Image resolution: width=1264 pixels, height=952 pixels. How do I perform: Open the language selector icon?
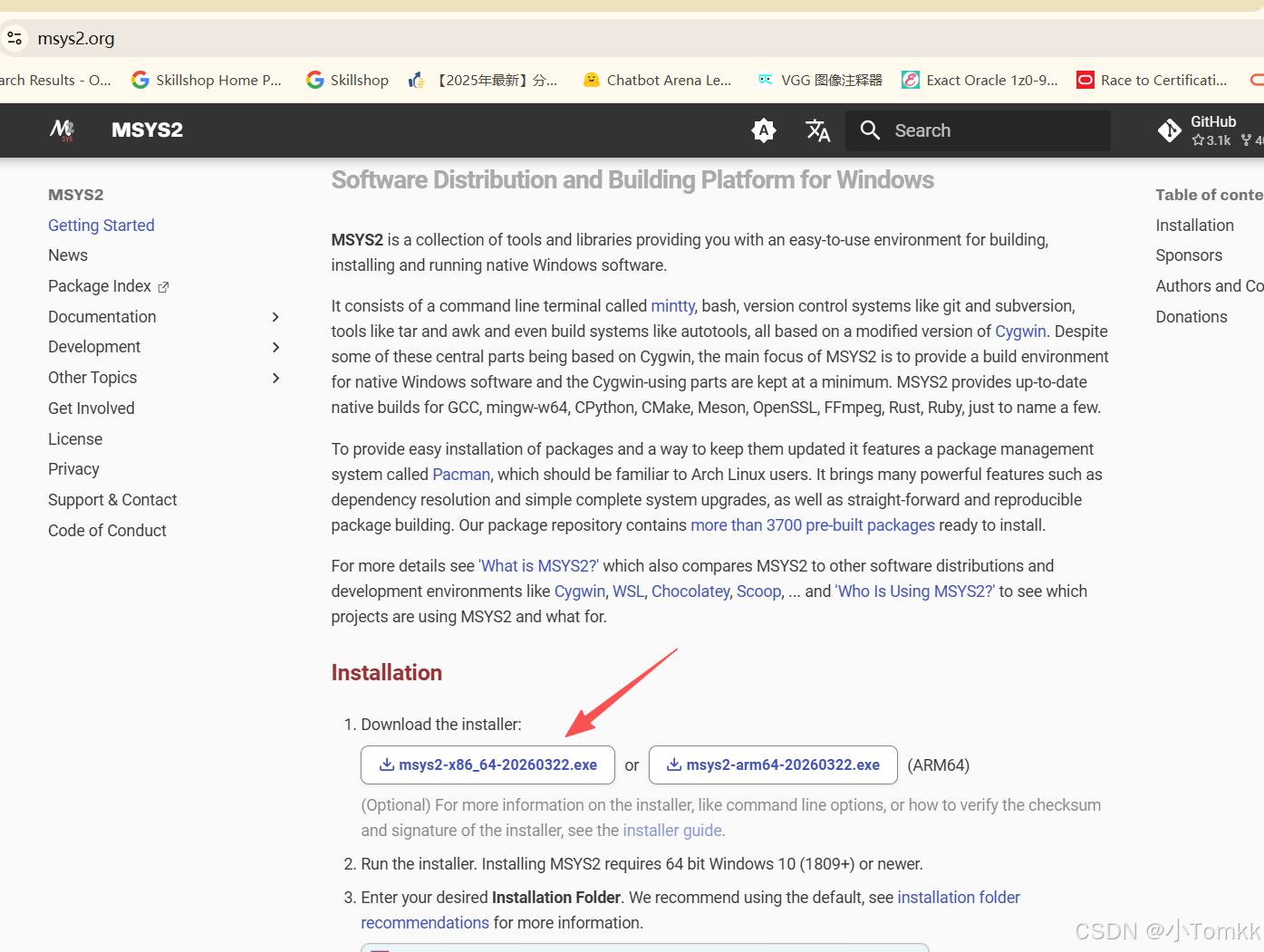(x=818, y=130)
